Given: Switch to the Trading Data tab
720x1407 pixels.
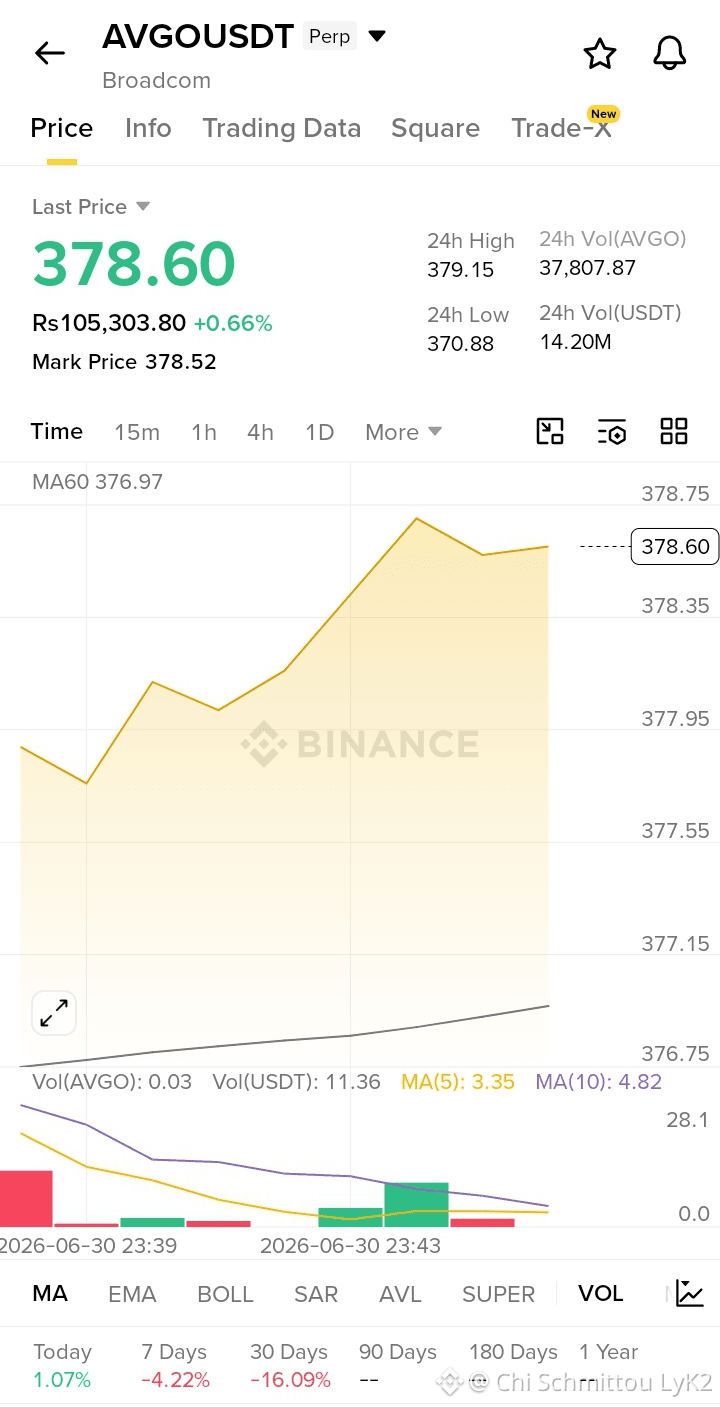Looking at the screenshot, I should pos(281,128).
